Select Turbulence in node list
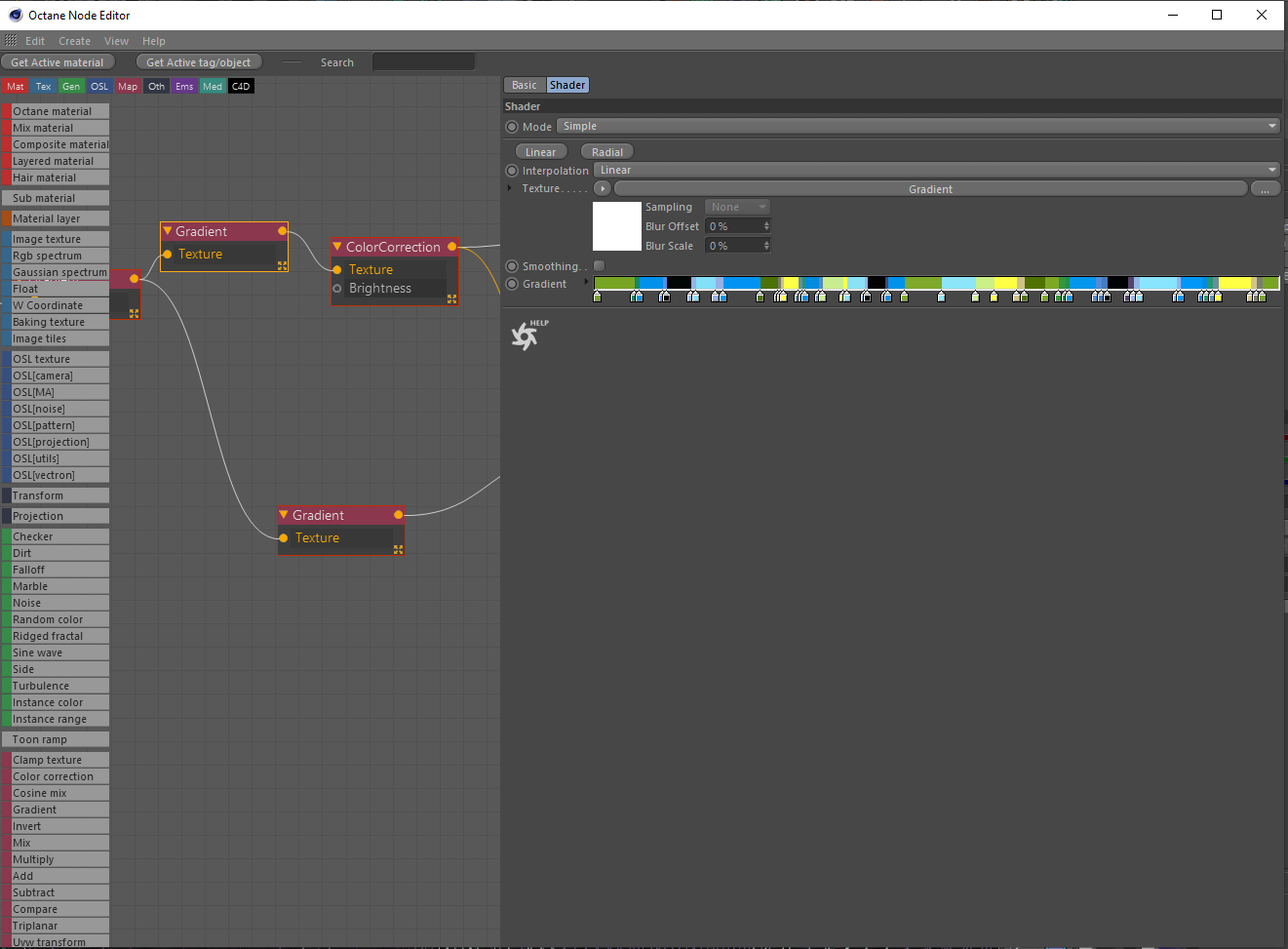Image resolution: width=1288 pixels, height=949 pixels. [x=56, y=686]
